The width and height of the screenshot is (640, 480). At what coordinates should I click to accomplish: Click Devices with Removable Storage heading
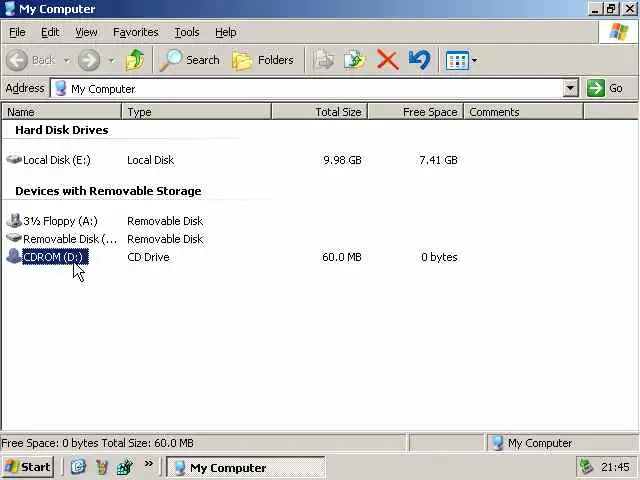tap(108, 191)
